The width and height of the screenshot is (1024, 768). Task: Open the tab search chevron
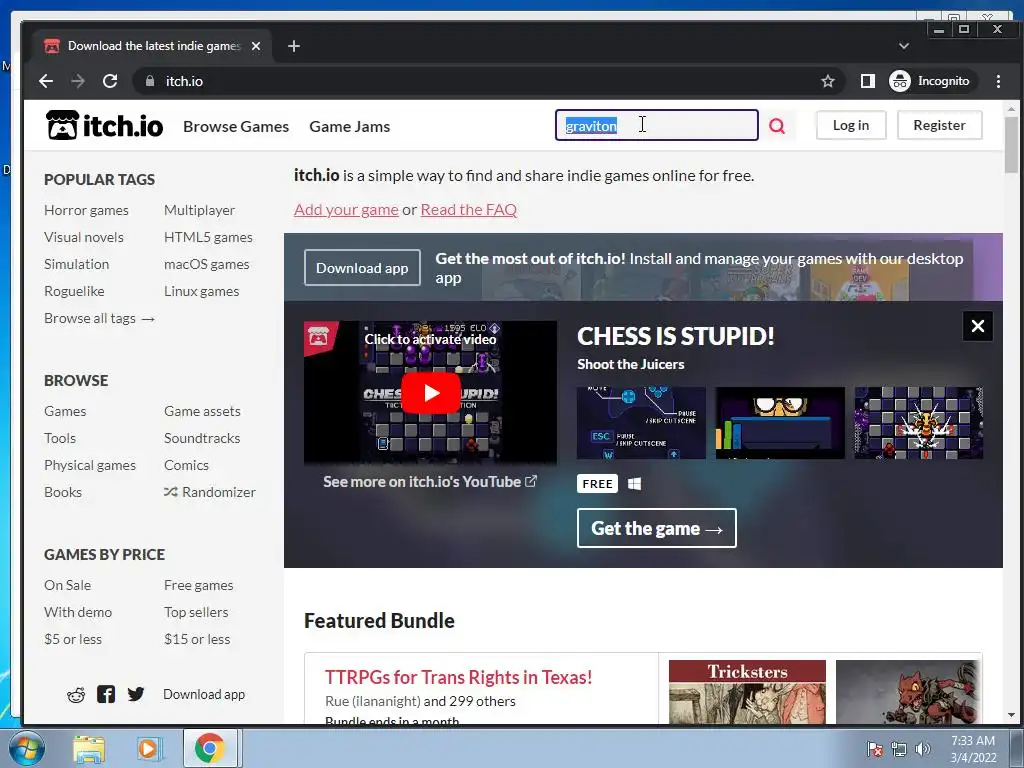point(904,46)
